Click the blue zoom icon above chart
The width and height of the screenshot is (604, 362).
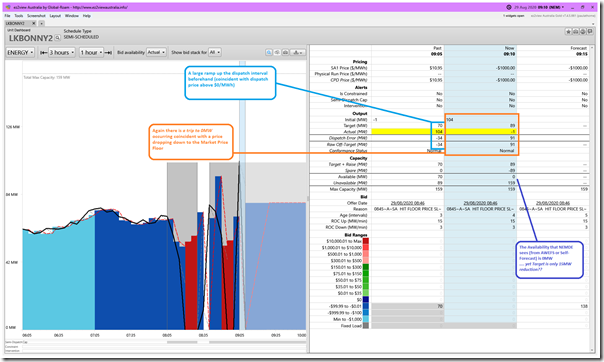269,52
